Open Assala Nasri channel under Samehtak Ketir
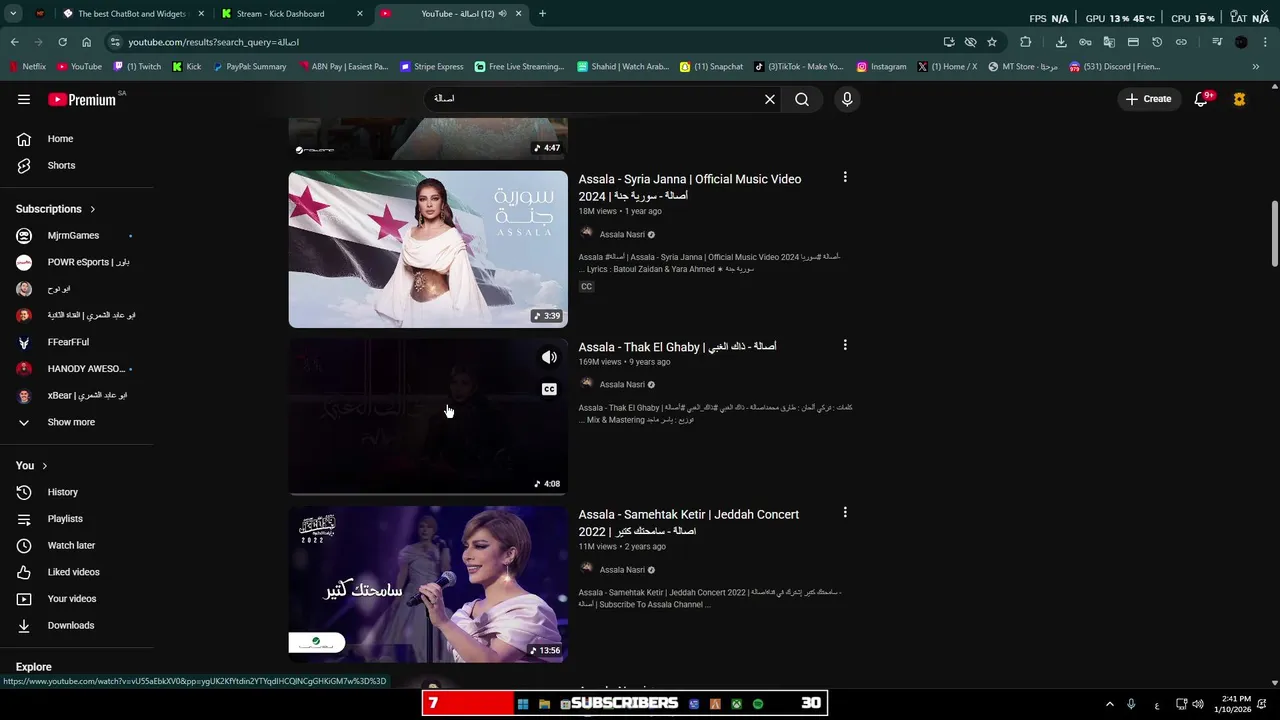 click(x=622, y=570)
